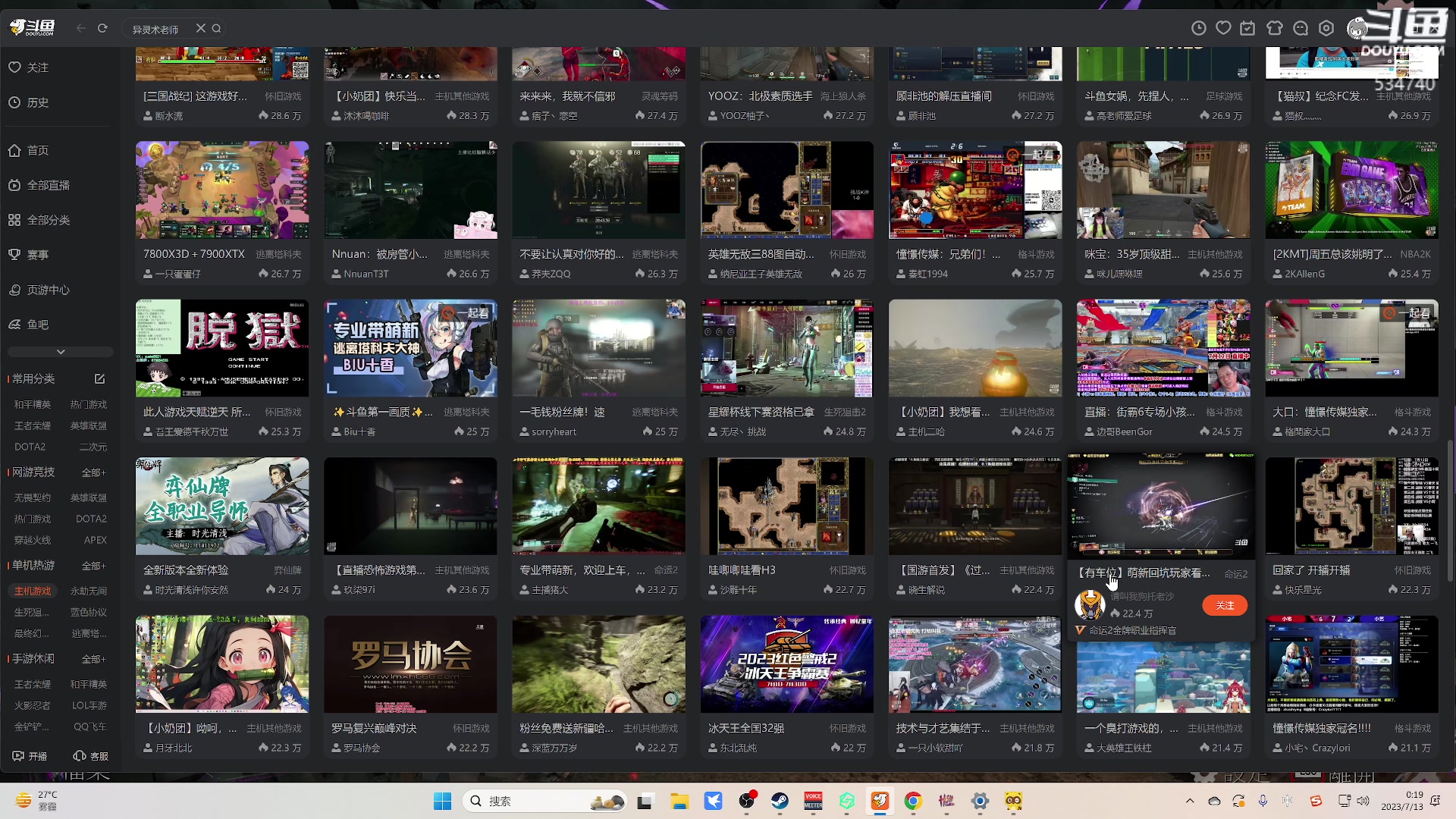1456x819 pixels.
Task: Open the calendar check-in icon in top toolbar
Action: (1247, 28)
